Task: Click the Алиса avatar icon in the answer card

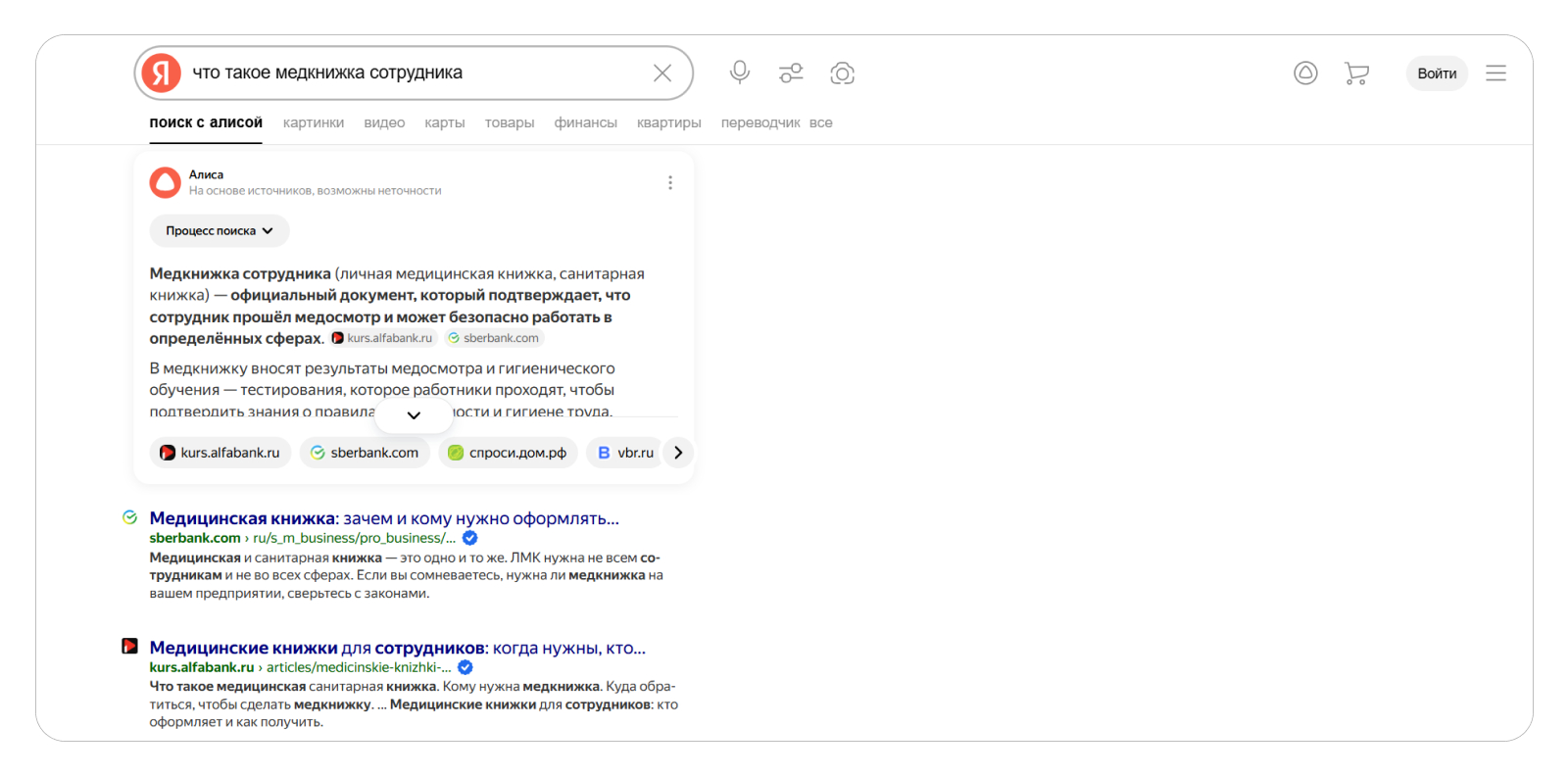Action: click(165, 182)
